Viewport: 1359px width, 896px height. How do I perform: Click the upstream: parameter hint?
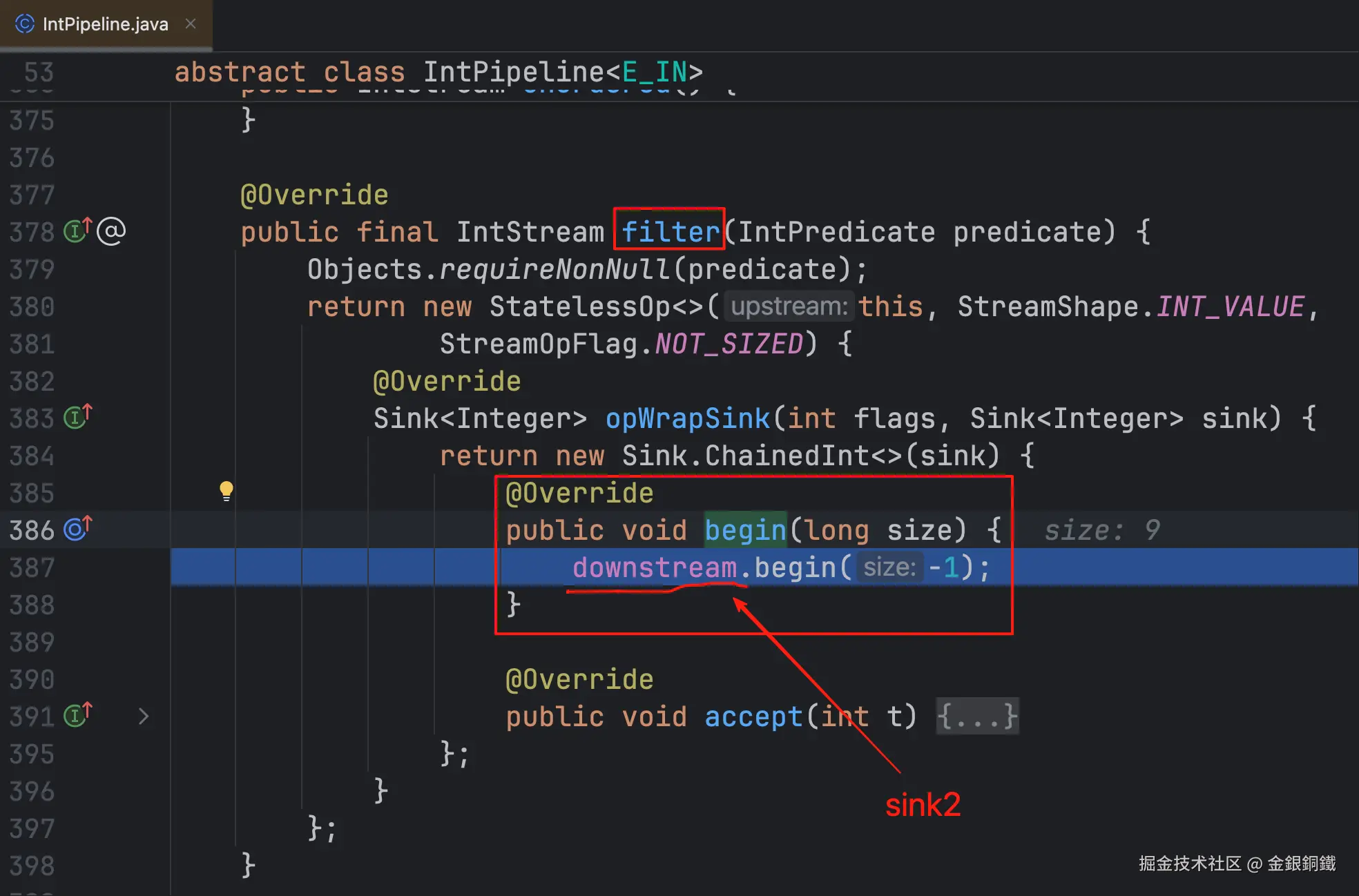[x=789, y=306]
